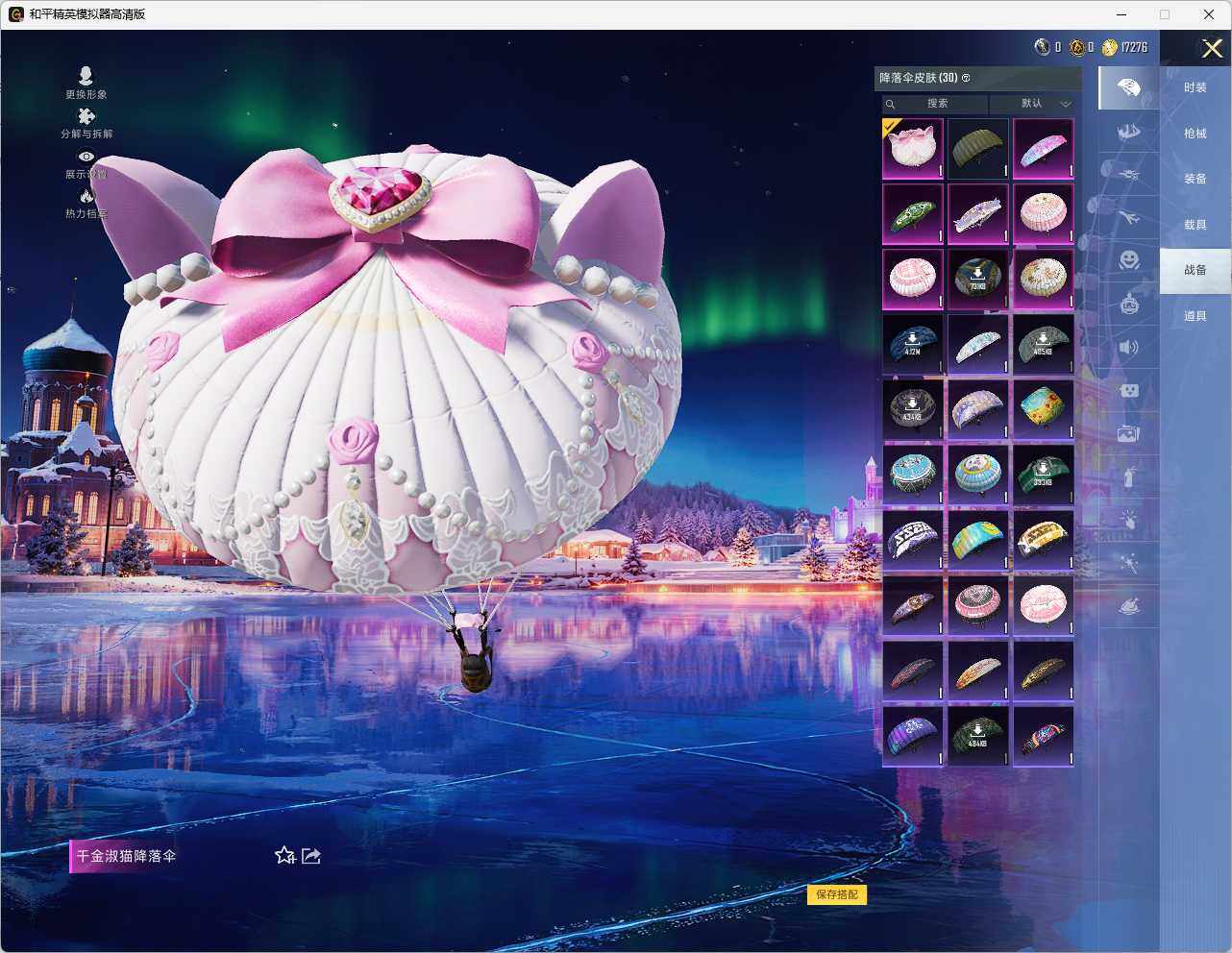Click the 17276 gold currency balance
The image size is (1232, 953).
tap(1134, 47)
